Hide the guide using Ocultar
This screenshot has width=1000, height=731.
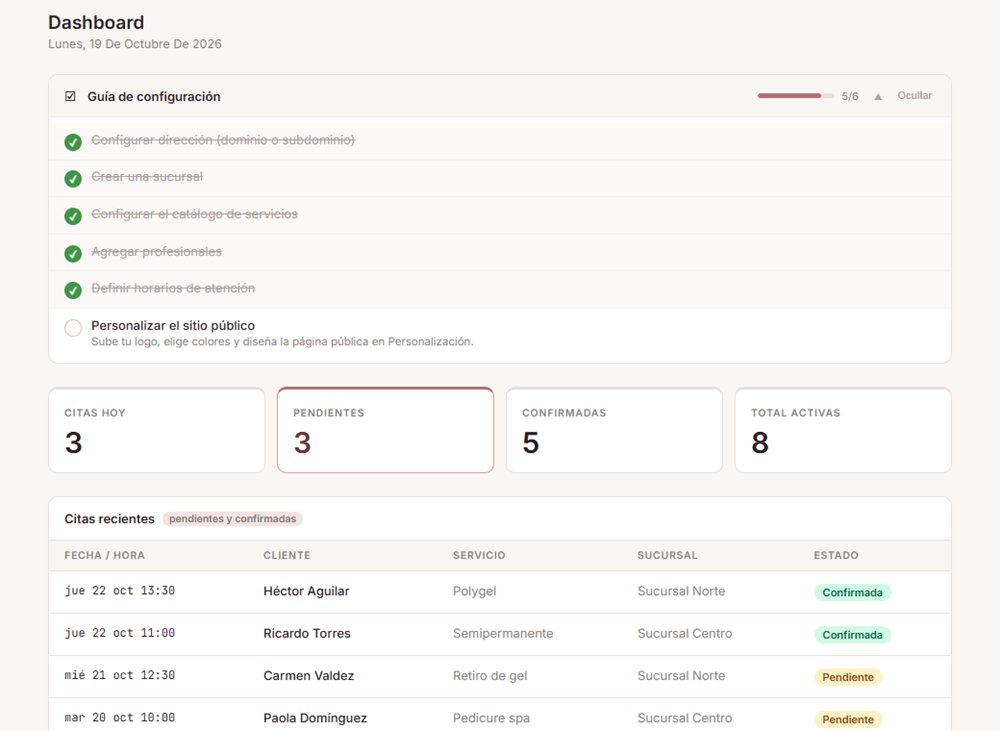click(915, 96)
